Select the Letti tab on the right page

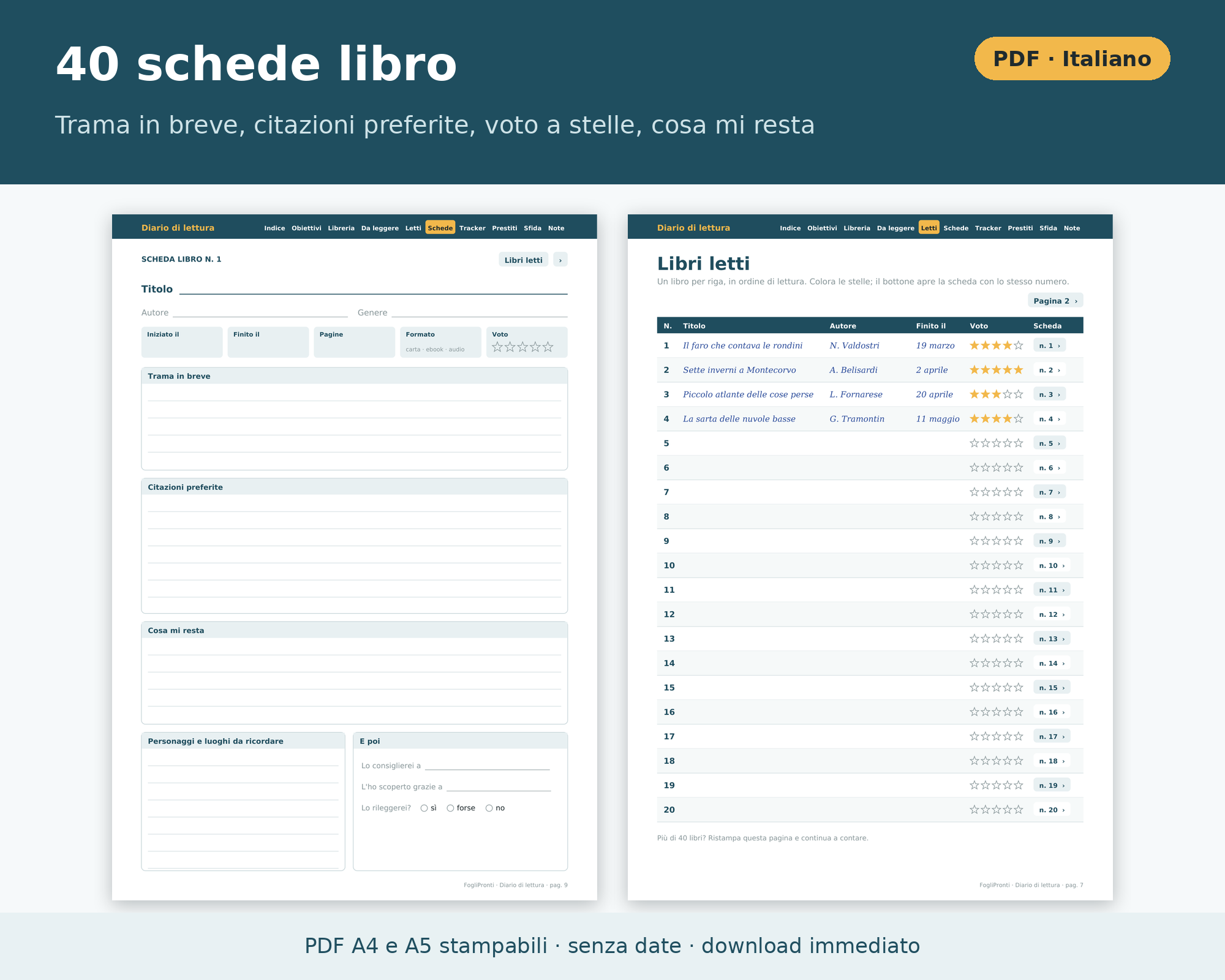929,228
